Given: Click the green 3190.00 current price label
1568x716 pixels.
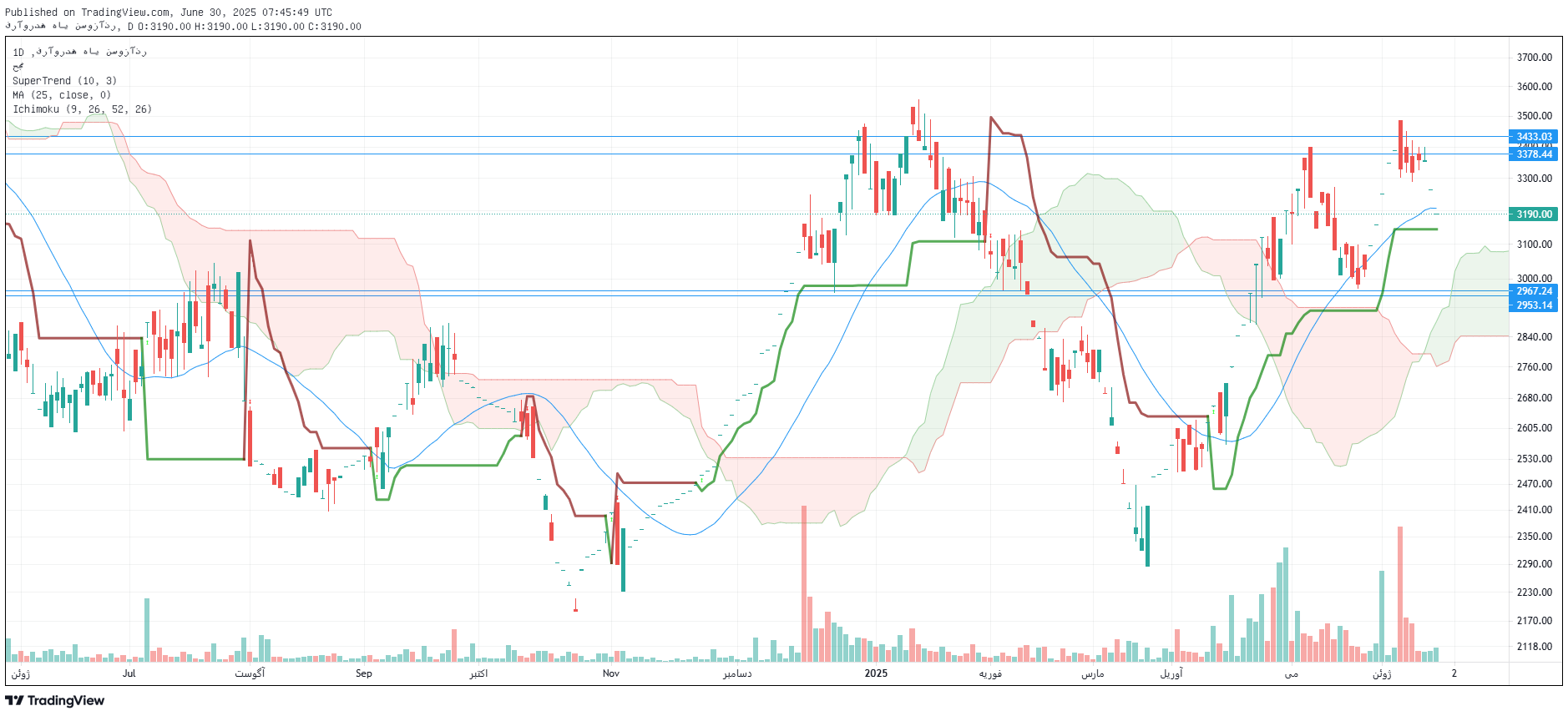Looking at the screenshot, I should [x=1534, y=214].
